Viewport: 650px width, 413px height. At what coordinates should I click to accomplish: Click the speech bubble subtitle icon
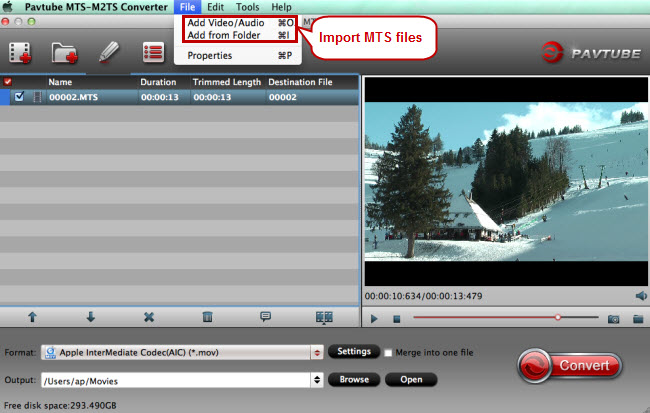click(266, 317)
